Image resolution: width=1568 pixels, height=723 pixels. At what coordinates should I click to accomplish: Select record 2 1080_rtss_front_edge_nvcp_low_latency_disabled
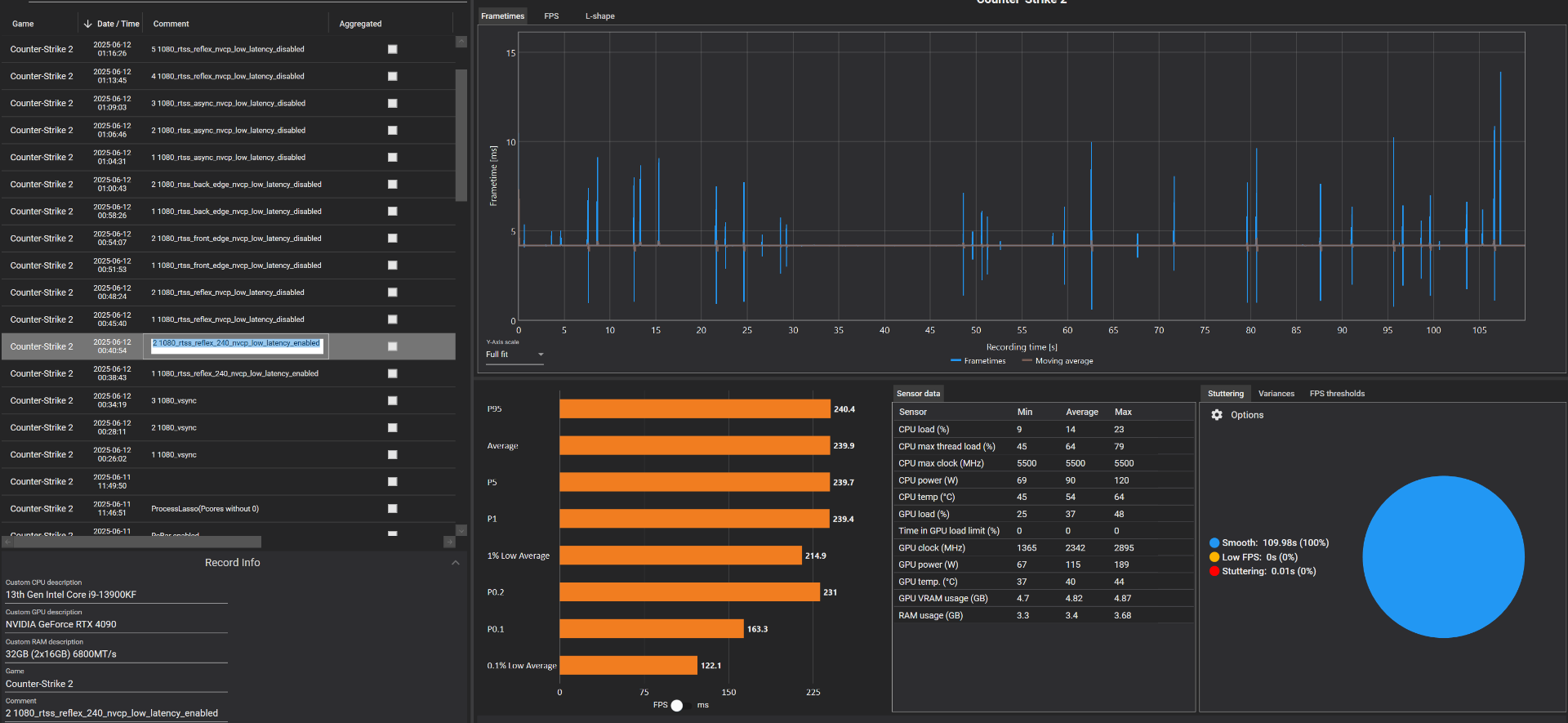coord(229,238)
